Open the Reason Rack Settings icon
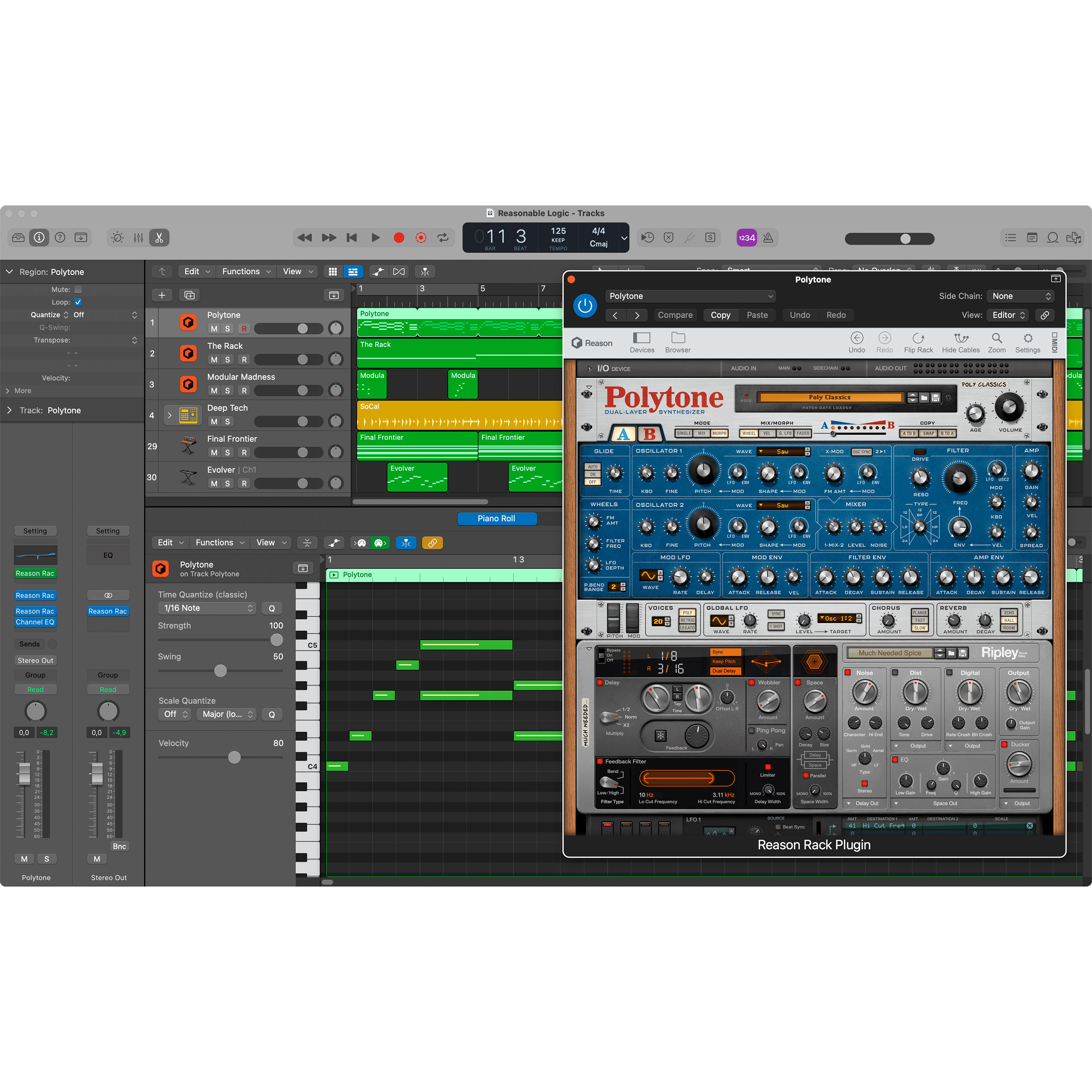The width and height of the screenshot is (1092, 1092). pos(1028,342)
